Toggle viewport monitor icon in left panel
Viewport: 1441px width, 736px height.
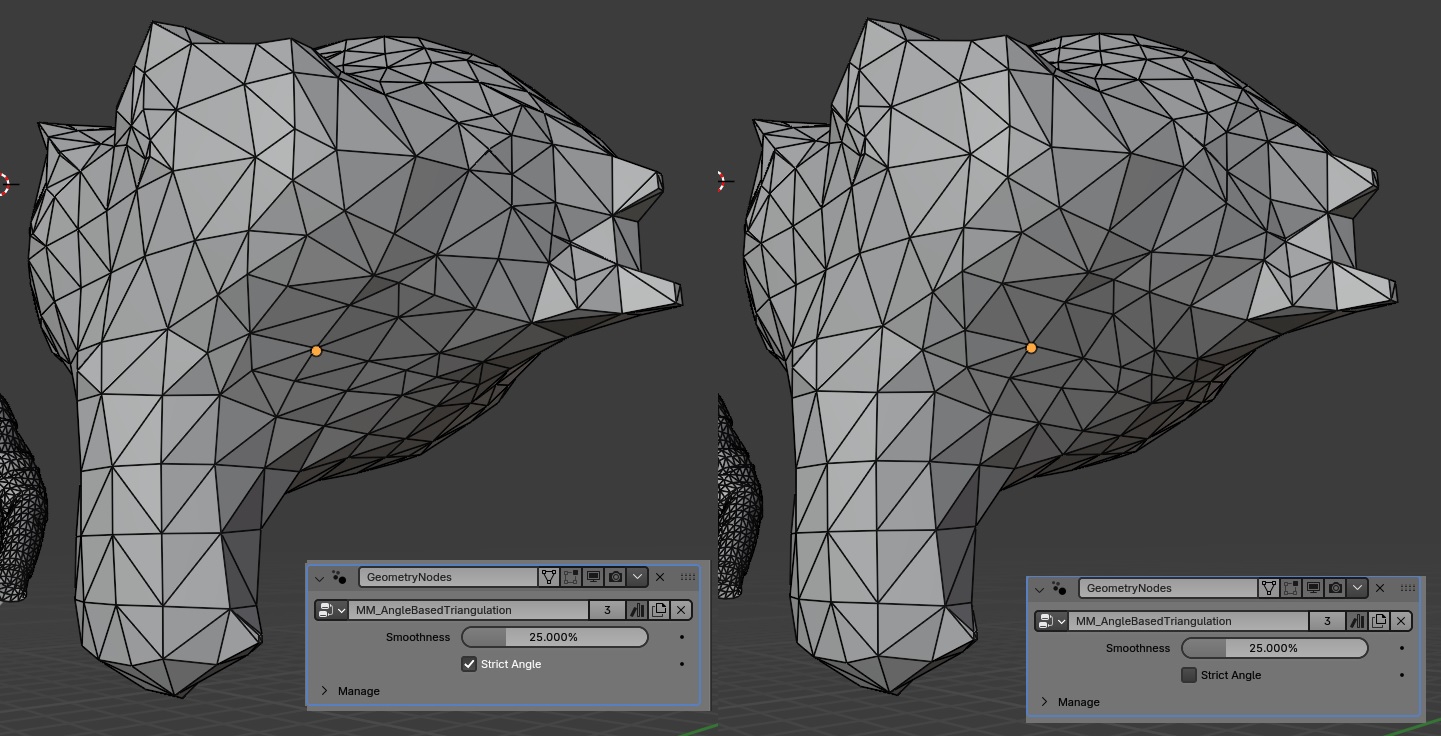pyautogui.click(x=593, y=577)
